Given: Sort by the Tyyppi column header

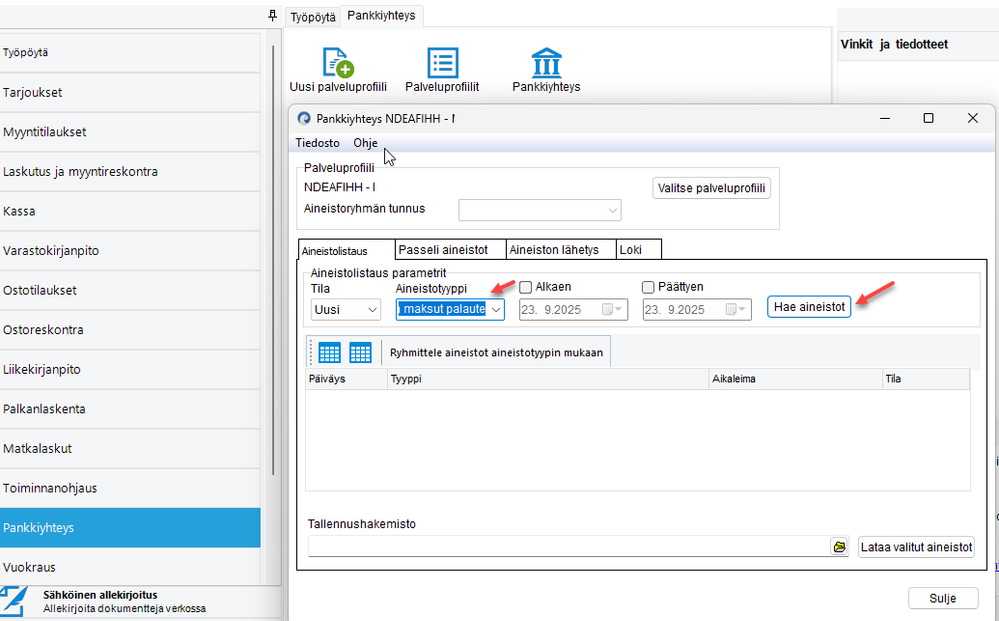Looking at the screenshot, I should tap(548, 379).
